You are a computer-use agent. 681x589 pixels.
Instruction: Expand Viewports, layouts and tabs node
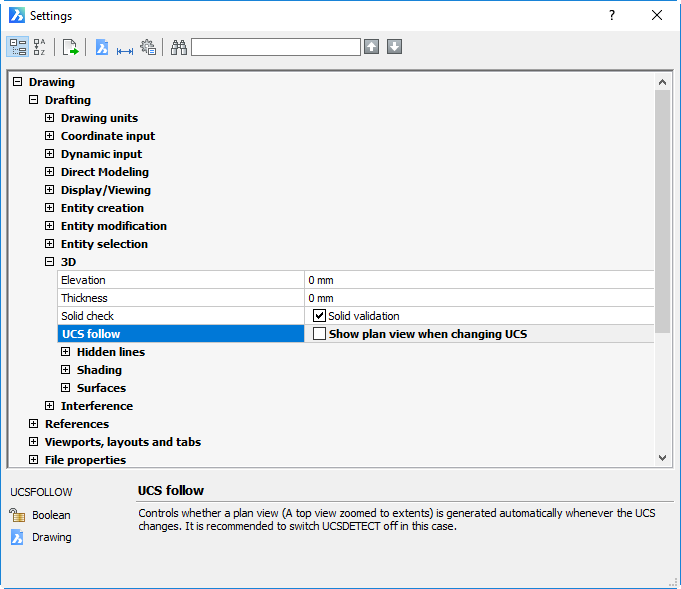(x=33, y=442)
